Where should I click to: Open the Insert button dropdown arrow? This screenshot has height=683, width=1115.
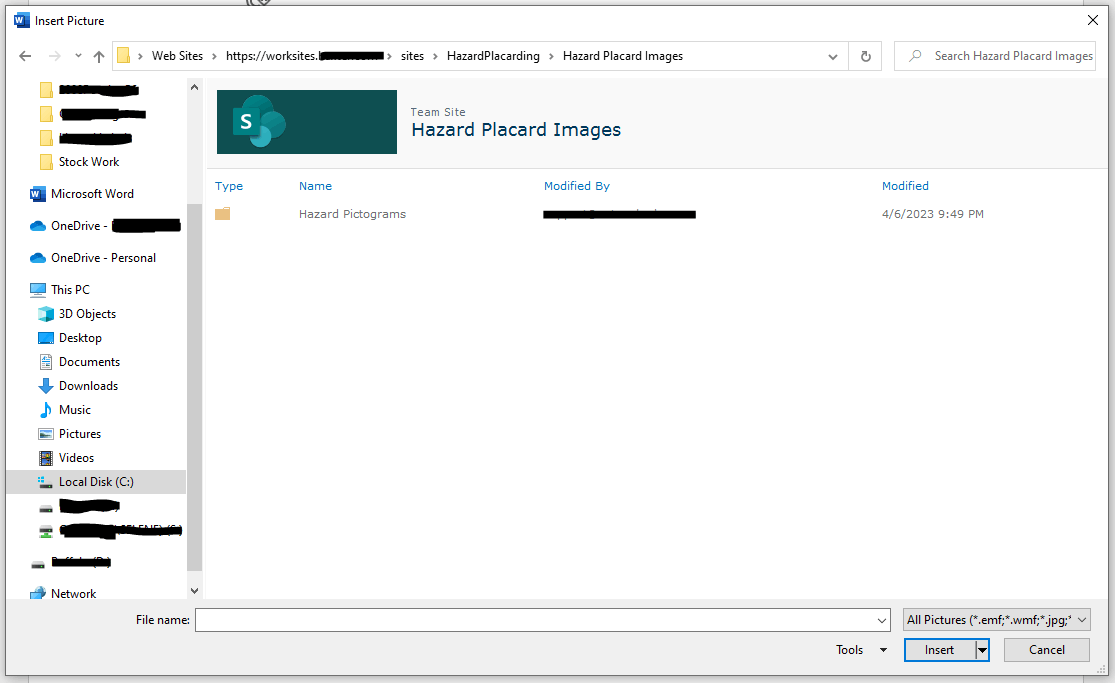982,650
